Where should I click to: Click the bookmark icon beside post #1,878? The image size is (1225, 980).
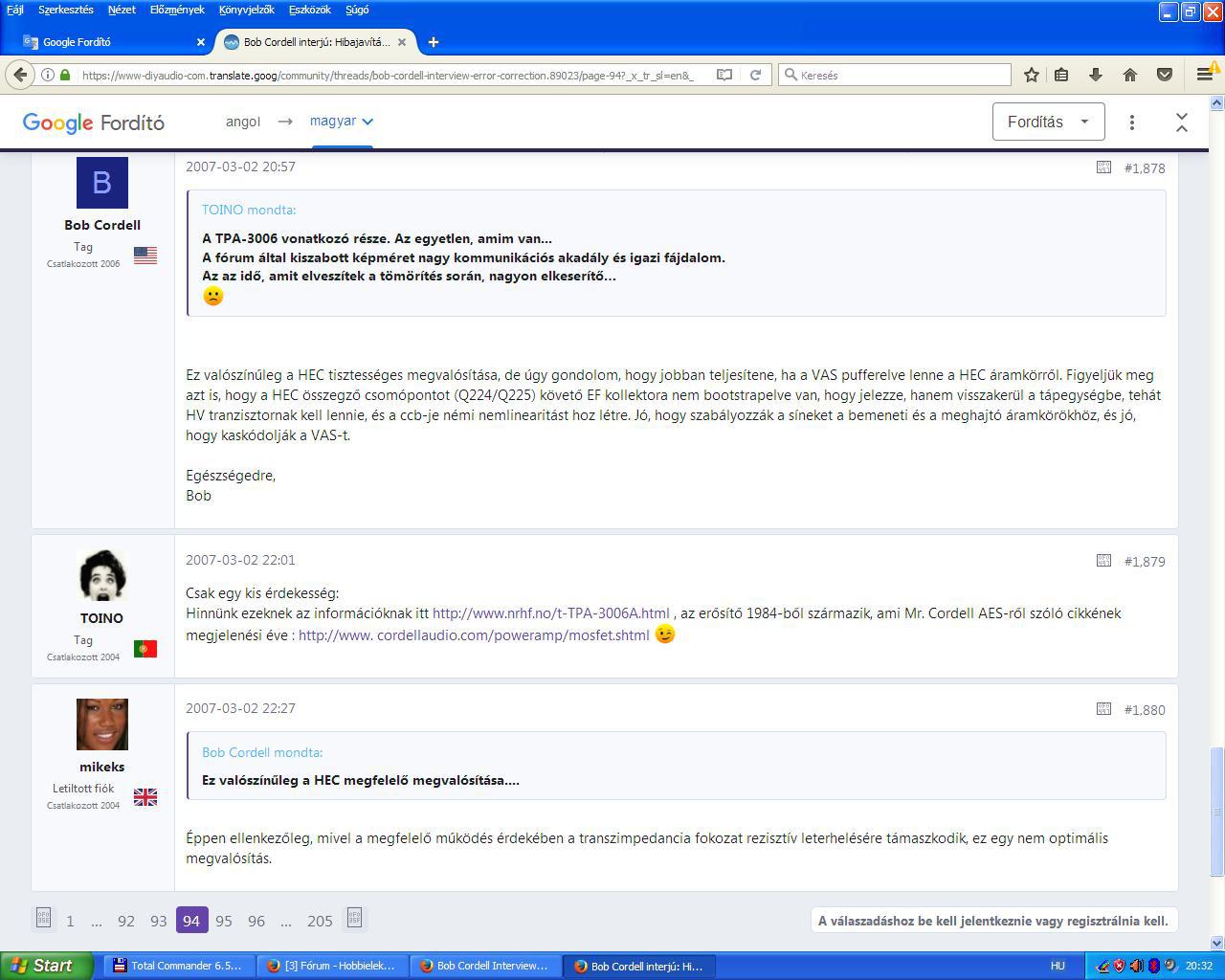[x=1103, y=167]
